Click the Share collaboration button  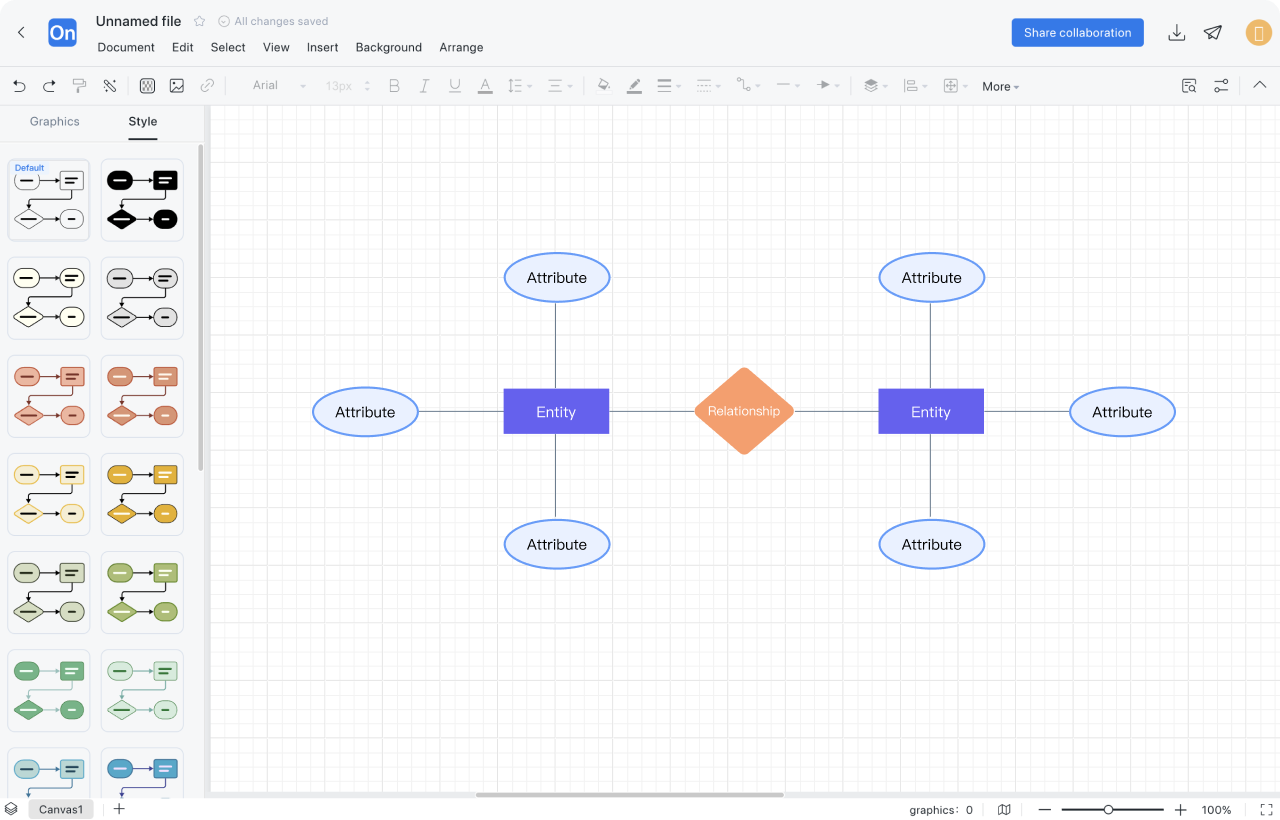point(1077,33)
